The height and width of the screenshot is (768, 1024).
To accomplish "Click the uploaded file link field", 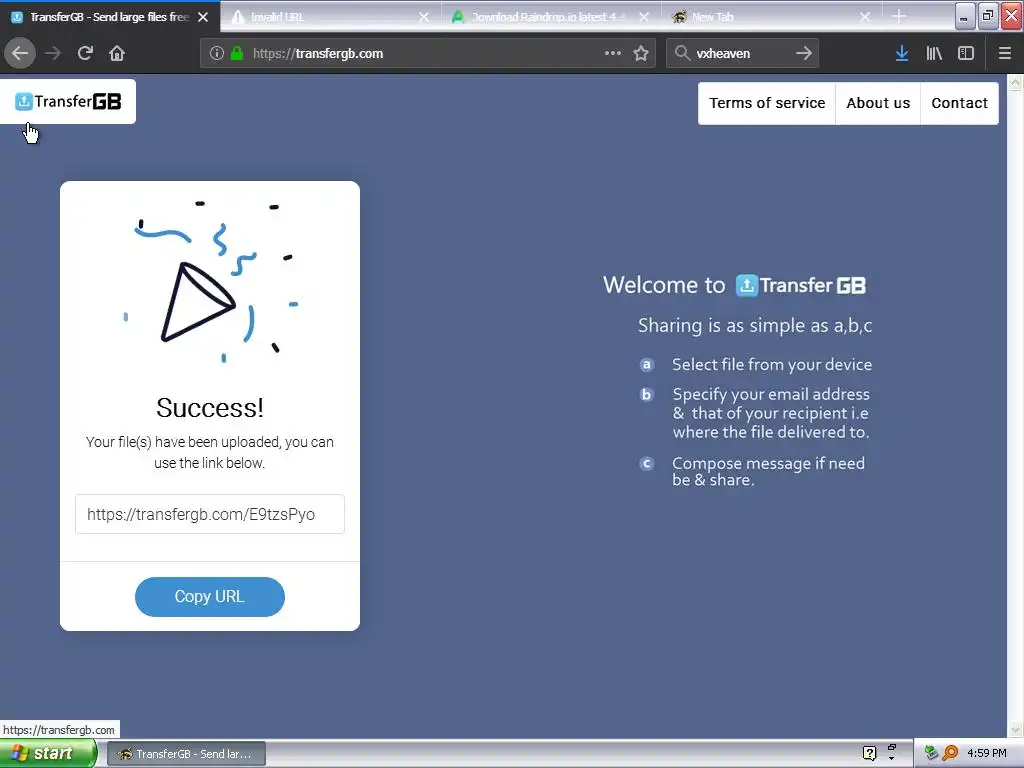I will tap(210, 514).
